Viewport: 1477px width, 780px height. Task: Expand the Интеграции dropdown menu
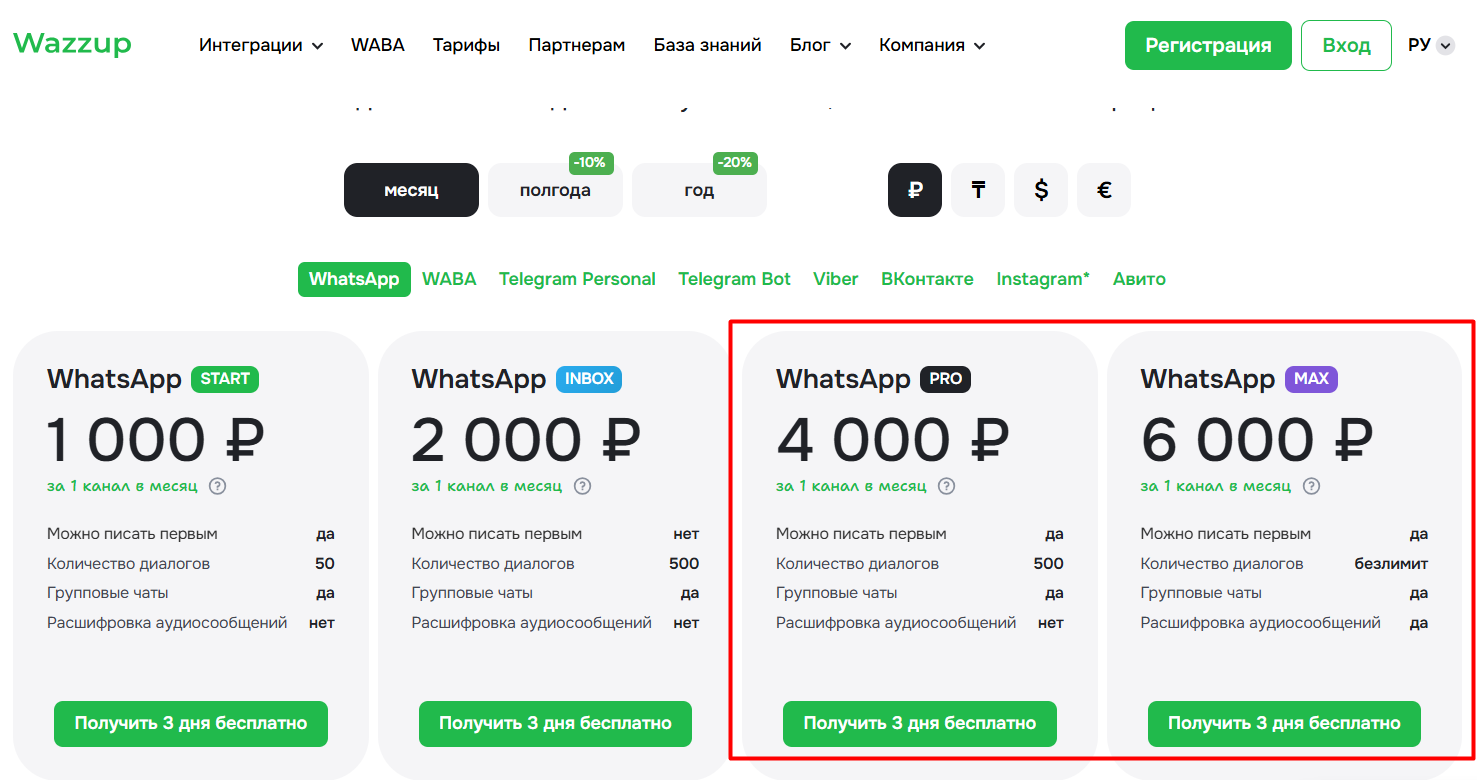[x=261, y=45]
